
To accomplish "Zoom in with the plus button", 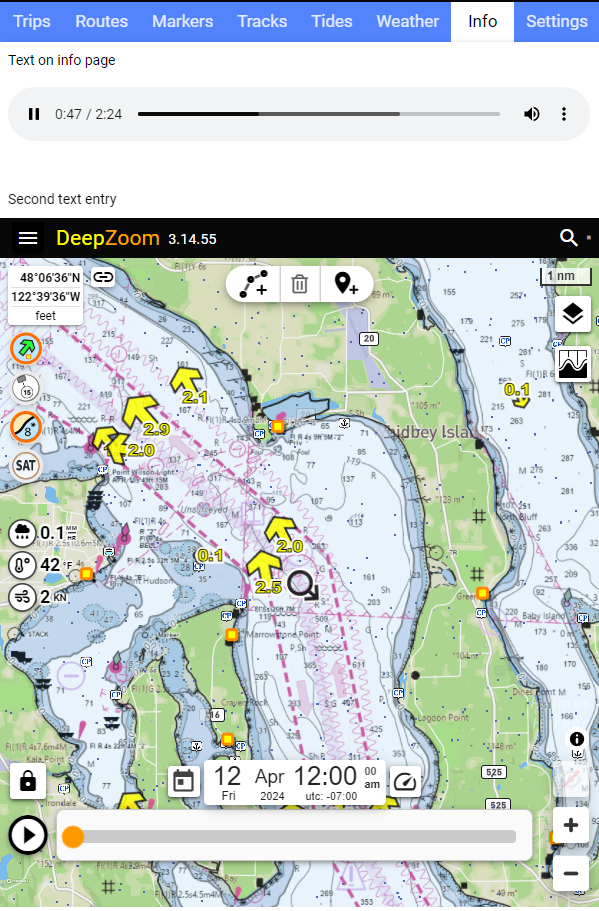I will coord(571,824).
